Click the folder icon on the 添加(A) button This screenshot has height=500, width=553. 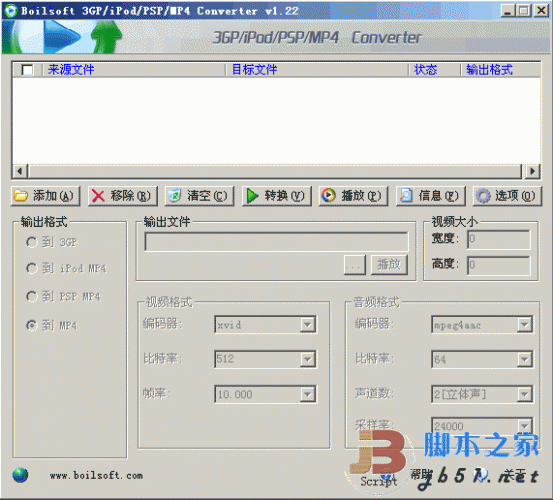click(x=21, y=195)
